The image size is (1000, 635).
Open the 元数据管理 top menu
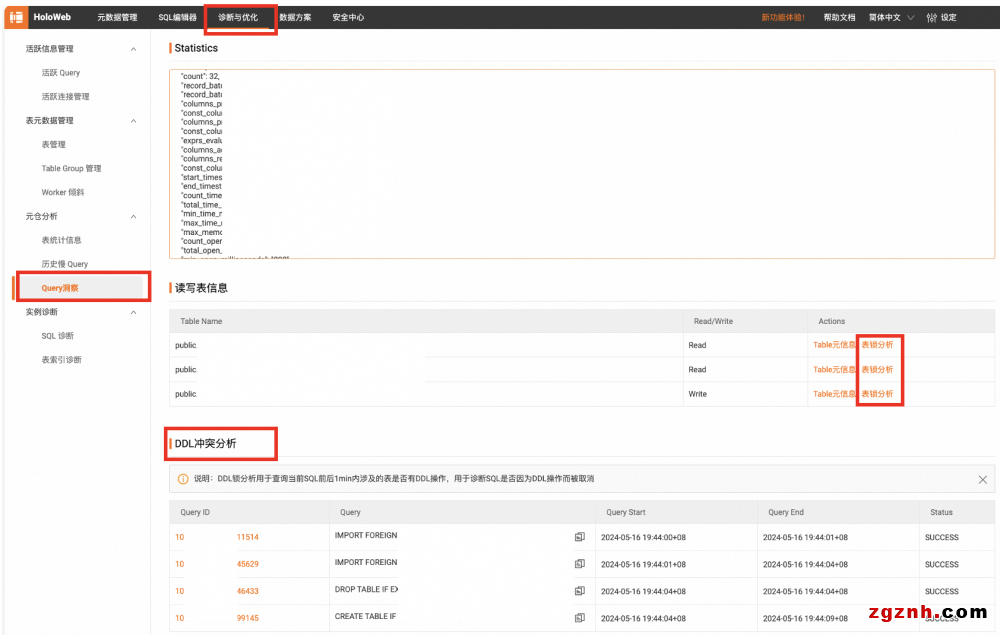point(117,17)
